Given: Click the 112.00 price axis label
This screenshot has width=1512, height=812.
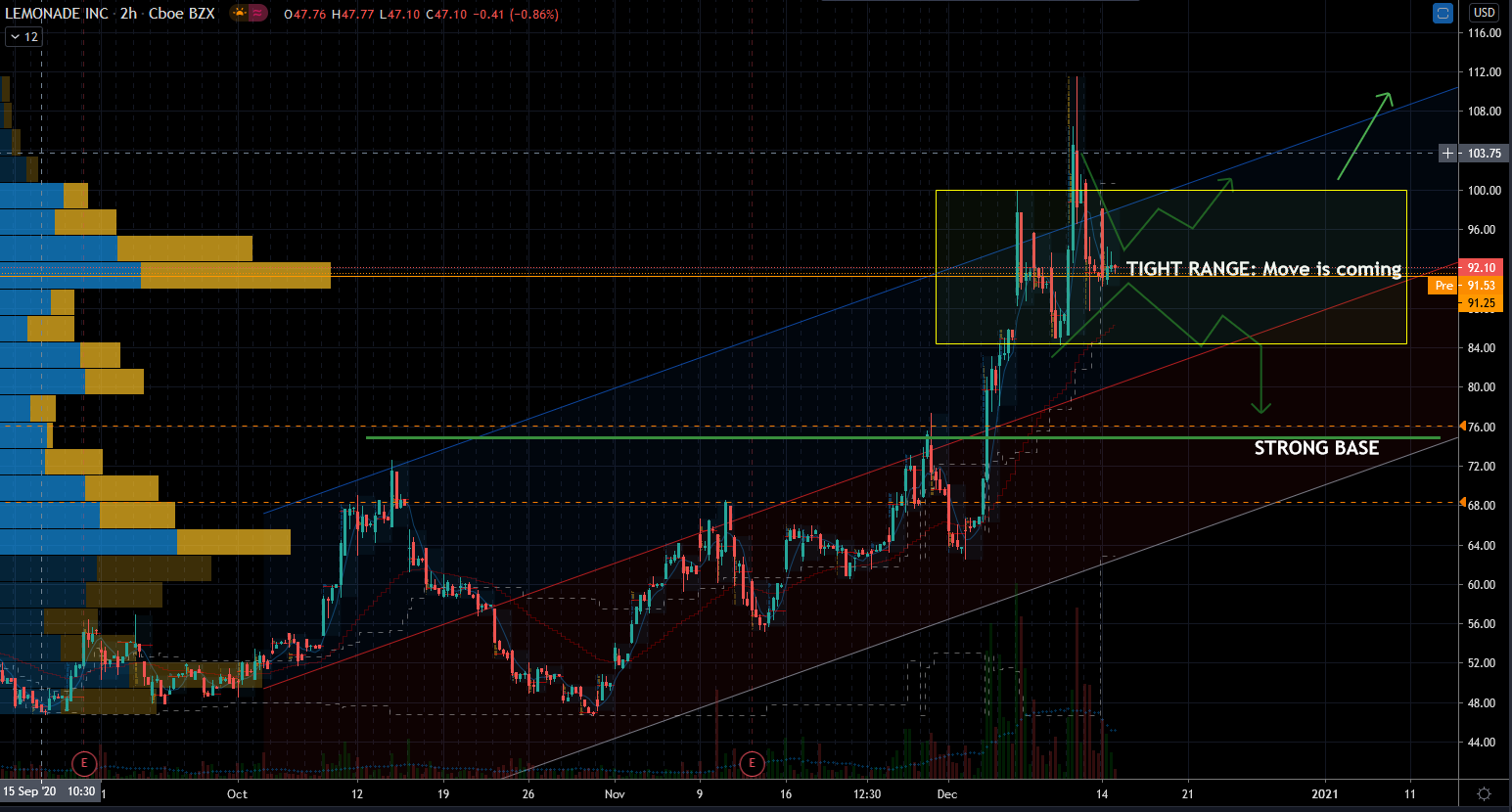Looking at the screenshot, I should pos(1484,72).
